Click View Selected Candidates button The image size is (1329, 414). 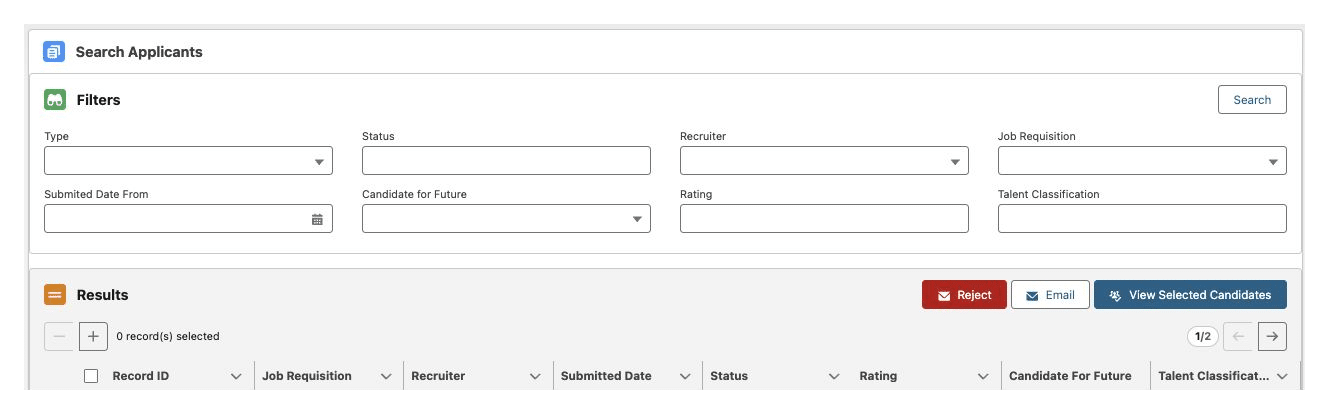(x=1190, y=295)
